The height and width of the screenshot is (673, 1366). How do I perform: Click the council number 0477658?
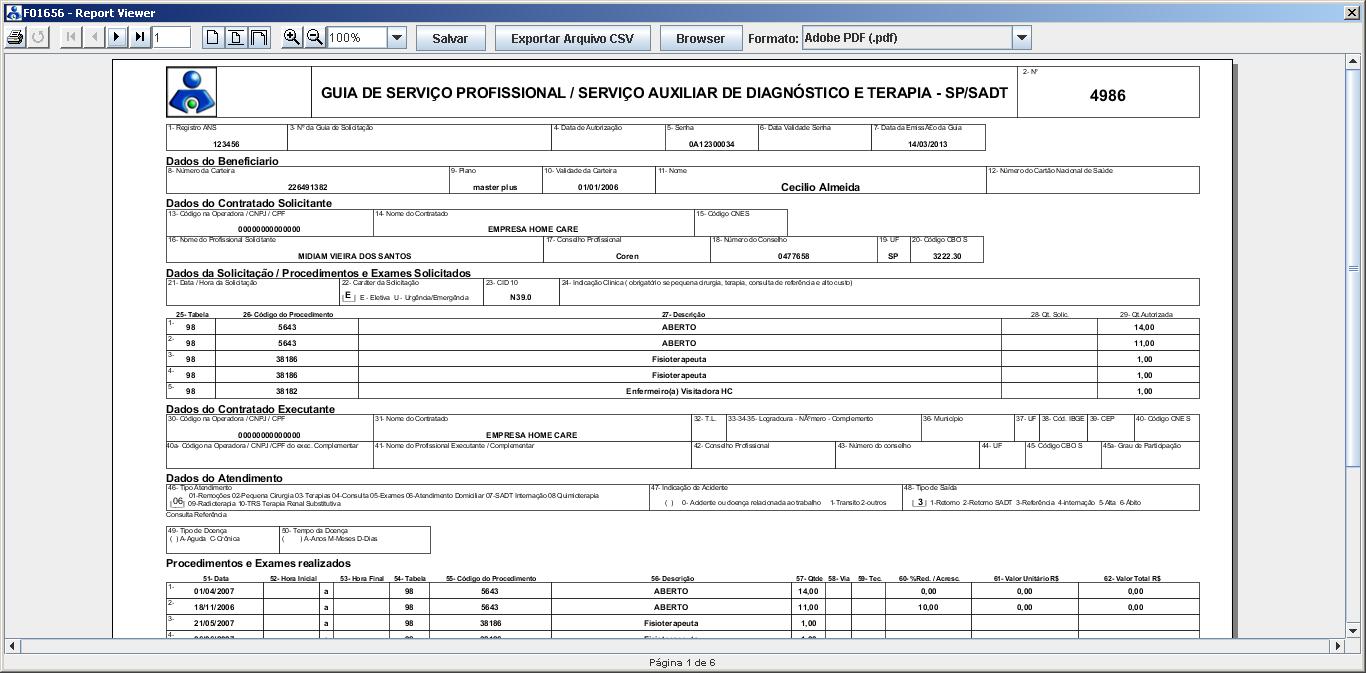point(794,256)
